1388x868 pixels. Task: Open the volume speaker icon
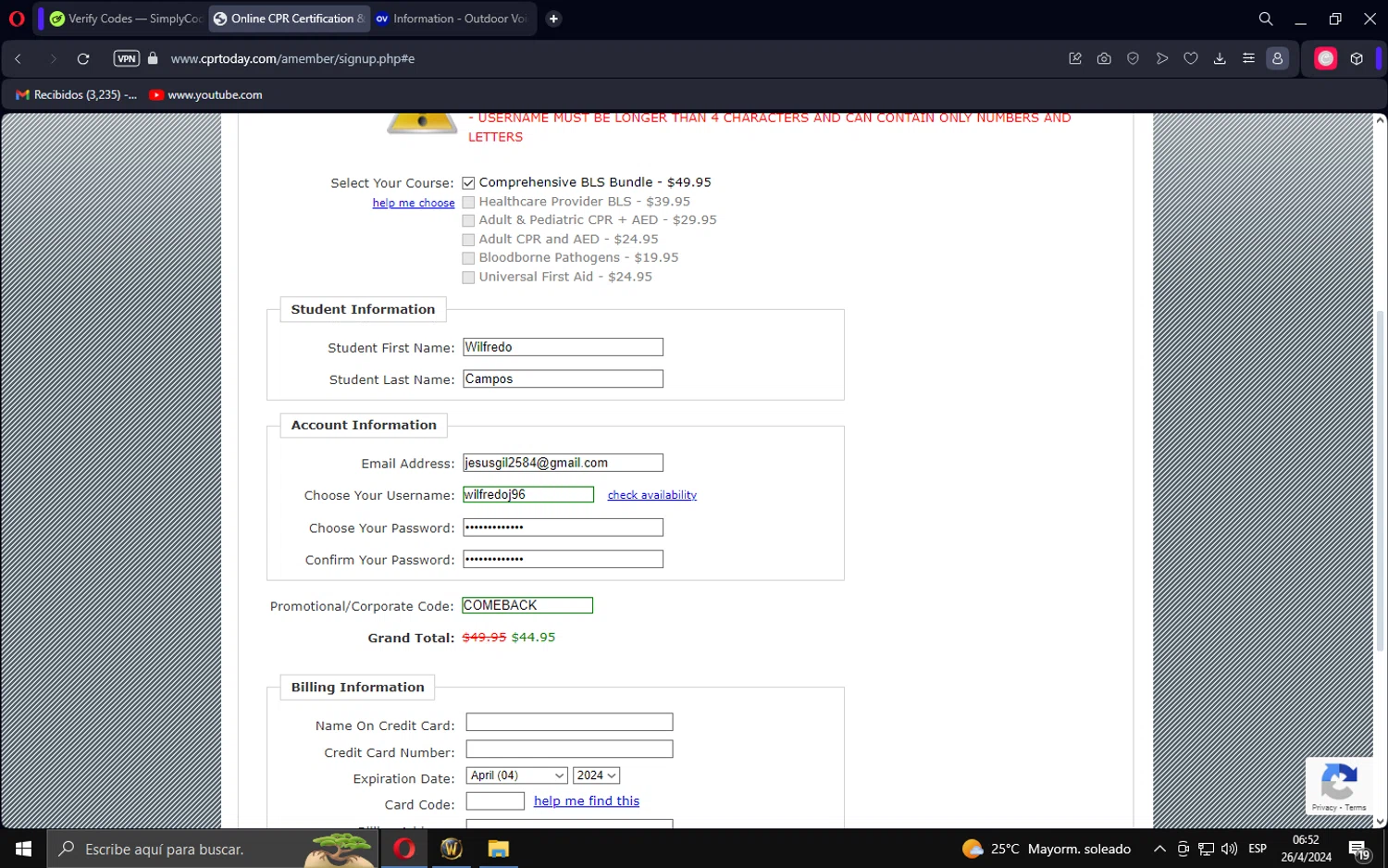click(1229, 849)
